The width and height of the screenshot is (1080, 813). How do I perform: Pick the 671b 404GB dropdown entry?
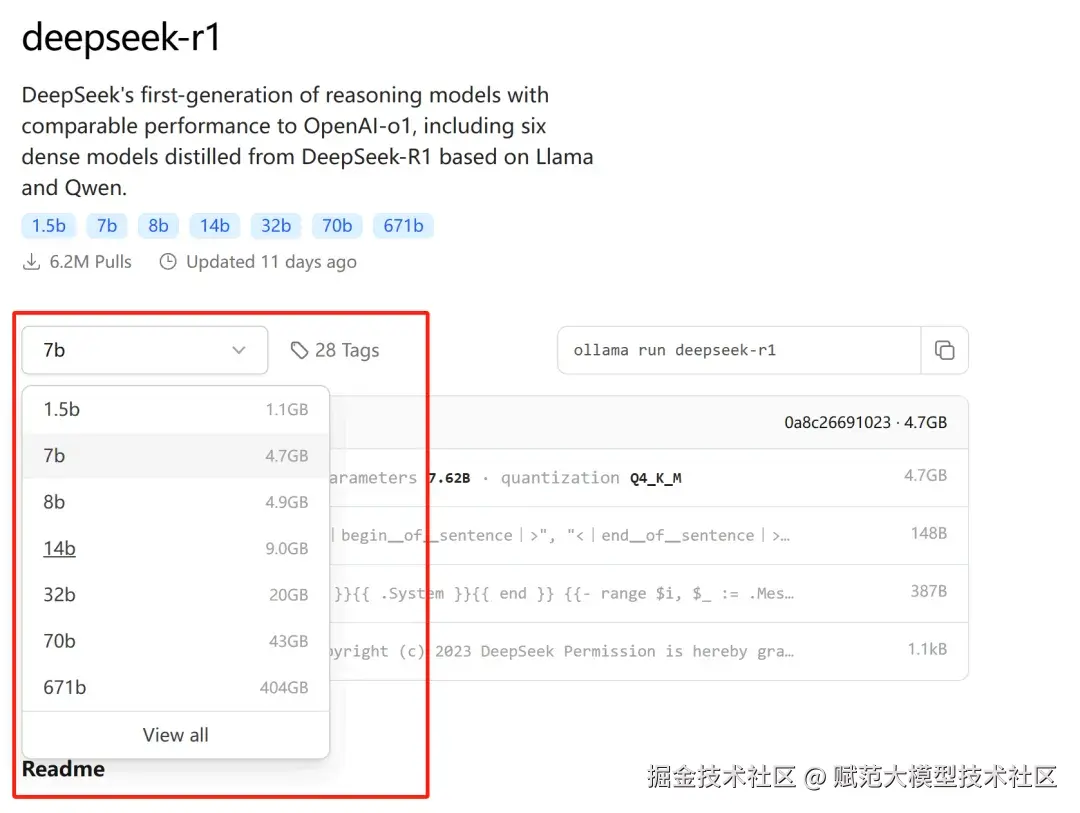176,687
